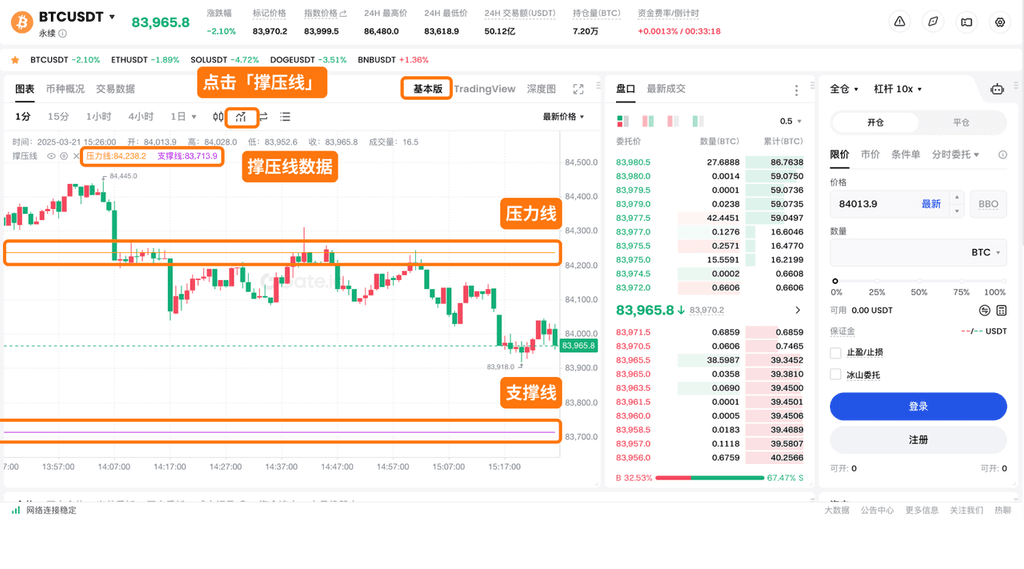Open order book three-dot menu

796,90
